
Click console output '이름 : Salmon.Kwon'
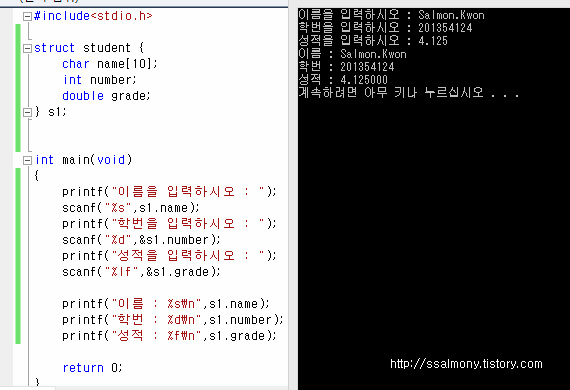353,54
